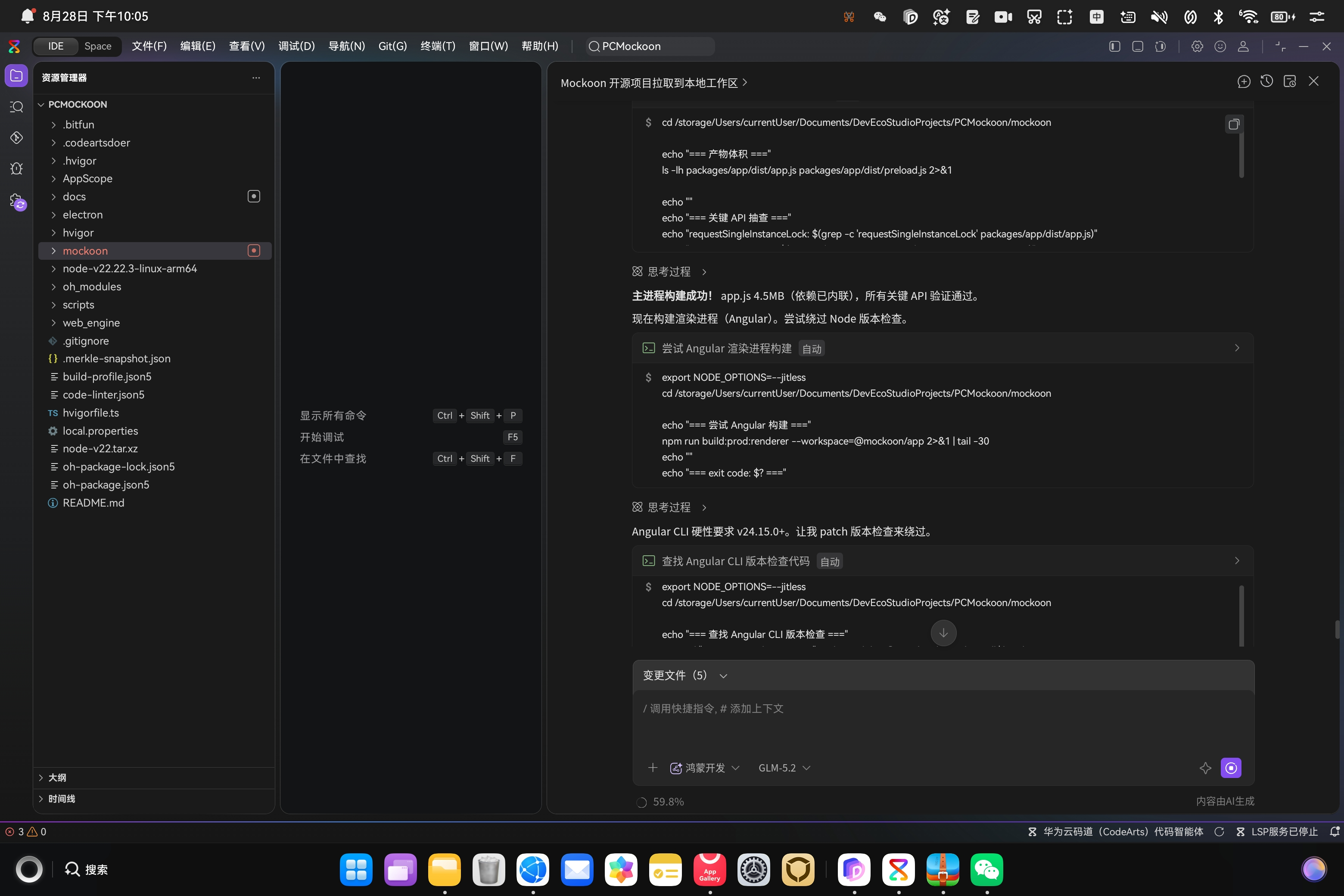Stop the AI generation
Screen dimensions: 1344x896
pyautogui.click(x=1231, y=768)
